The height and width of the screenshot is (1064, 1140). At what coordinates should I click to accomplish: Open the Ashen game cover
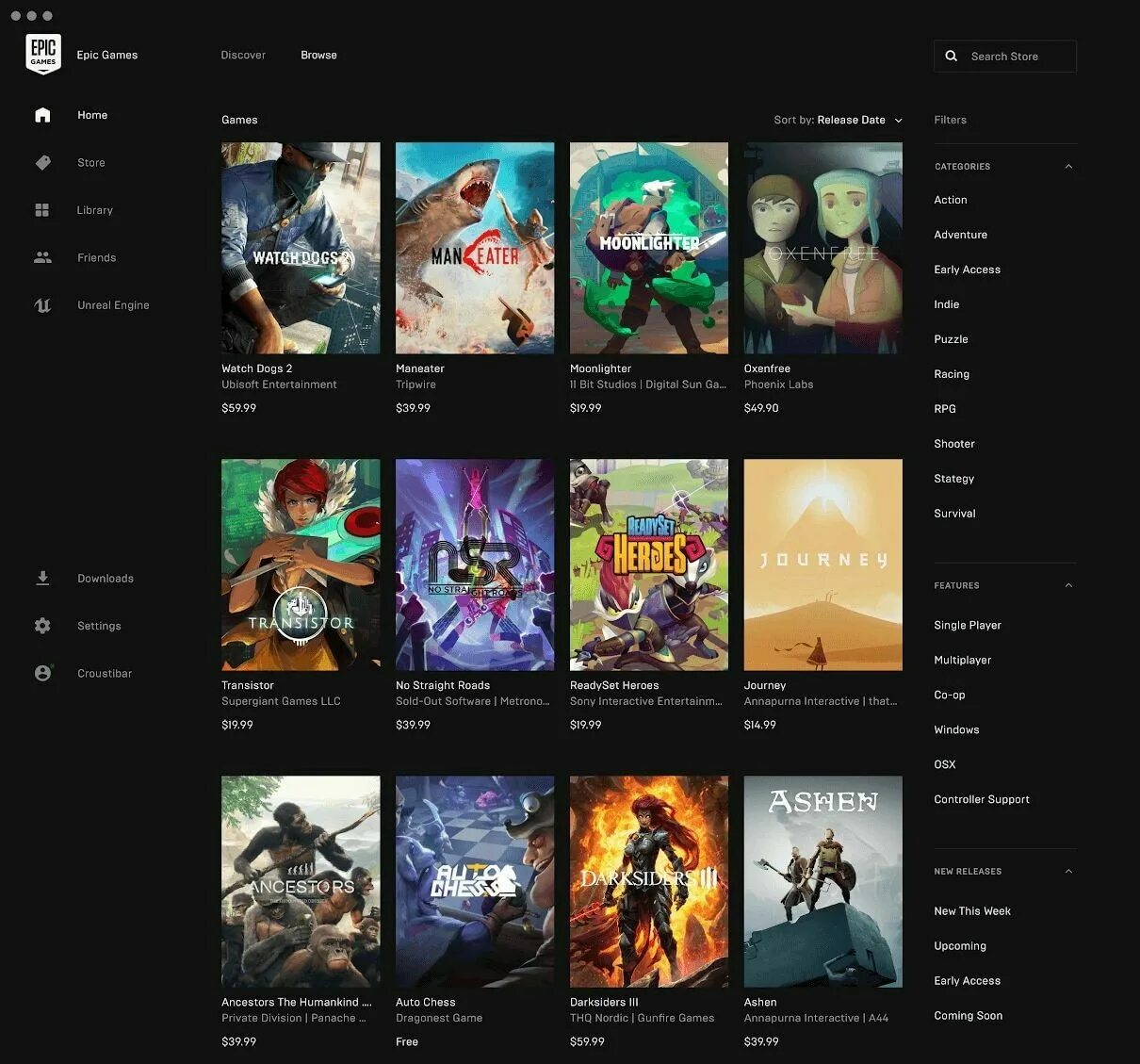823,881
